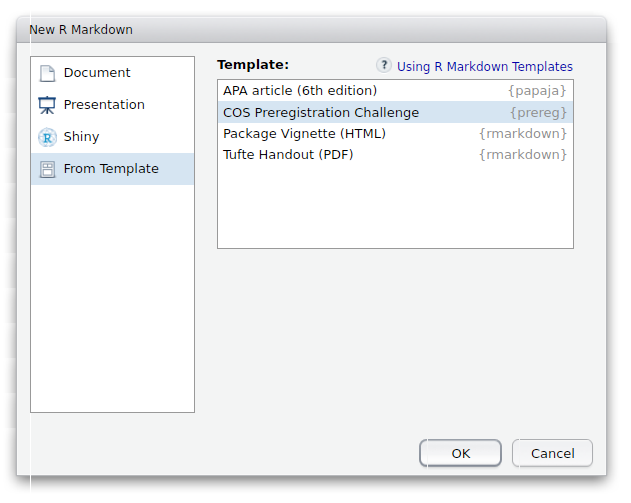The height and width of the screenshot is (503, 631).
Task: Select the APA article (6th edition) template
Action: coord(300,91)
